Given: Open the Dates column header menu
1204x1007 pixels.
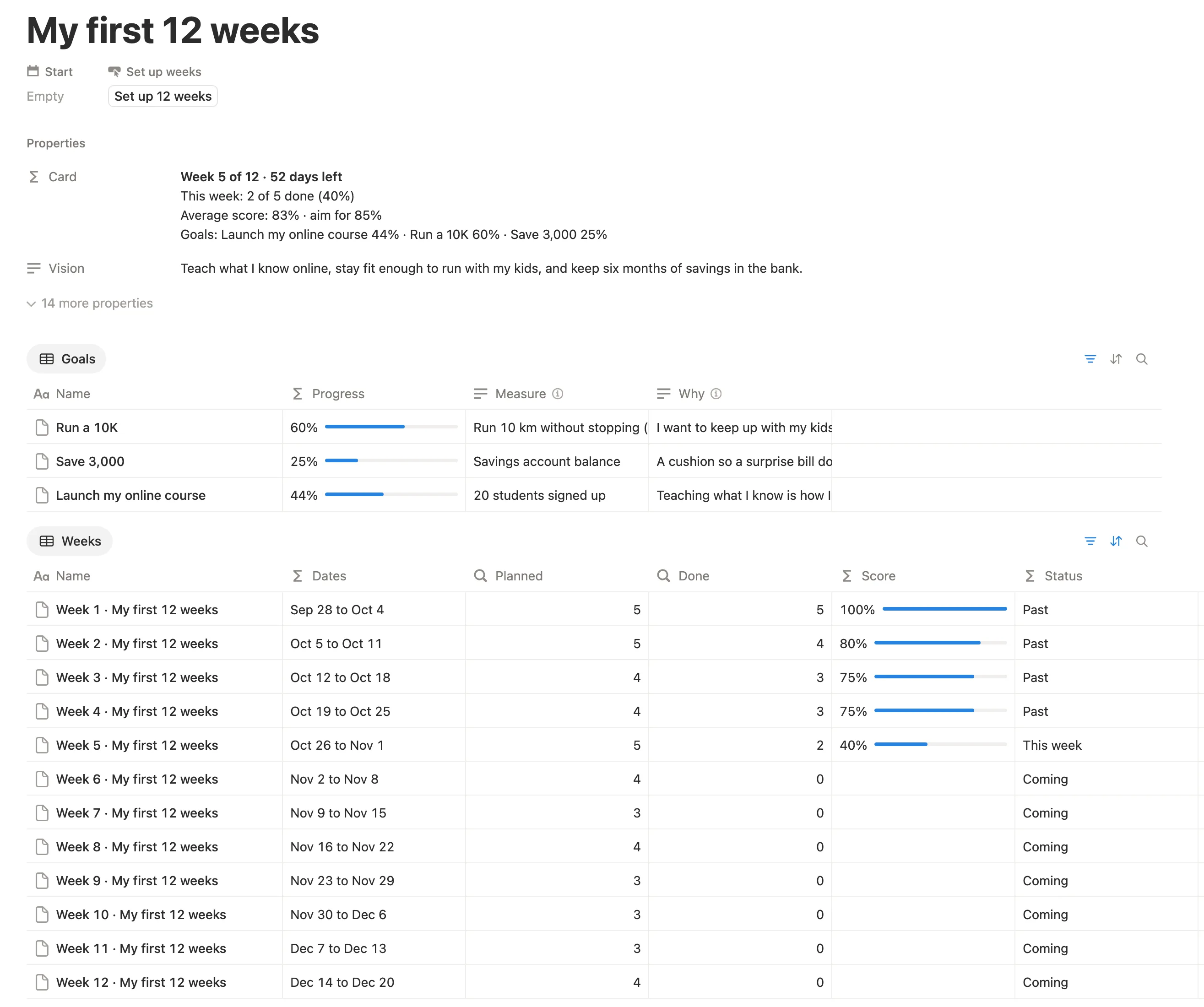Looking at the screenshot, I should (374, 576).
